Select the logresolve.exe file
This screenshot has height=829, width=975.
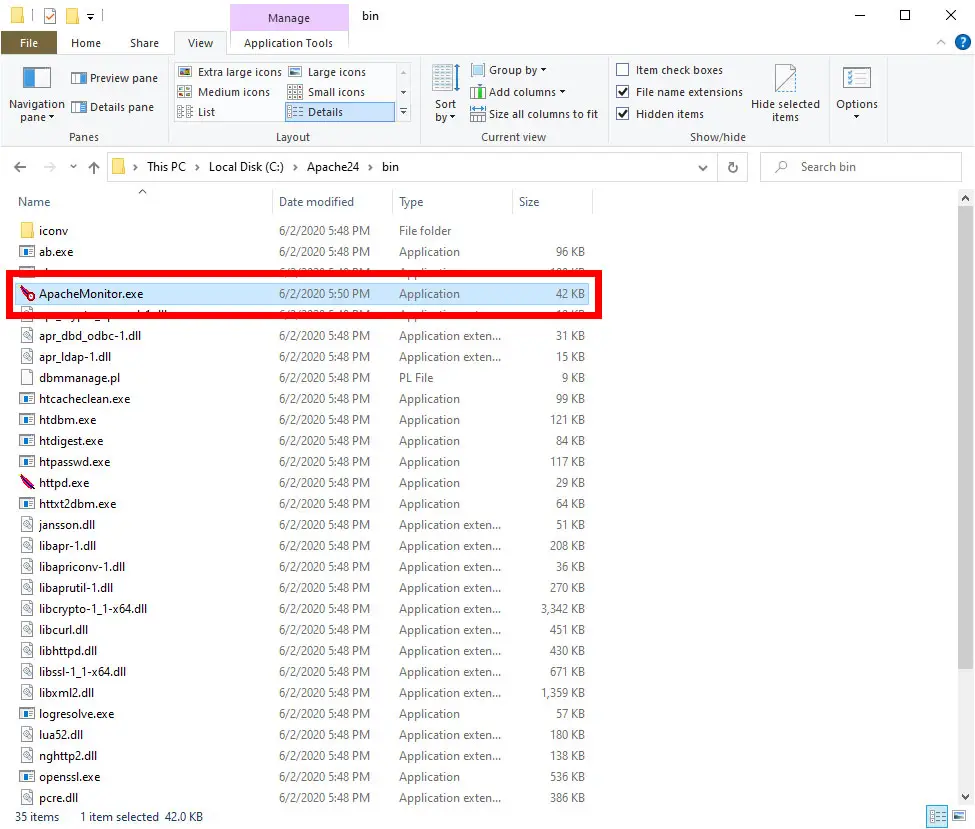(x=76, y=714)
